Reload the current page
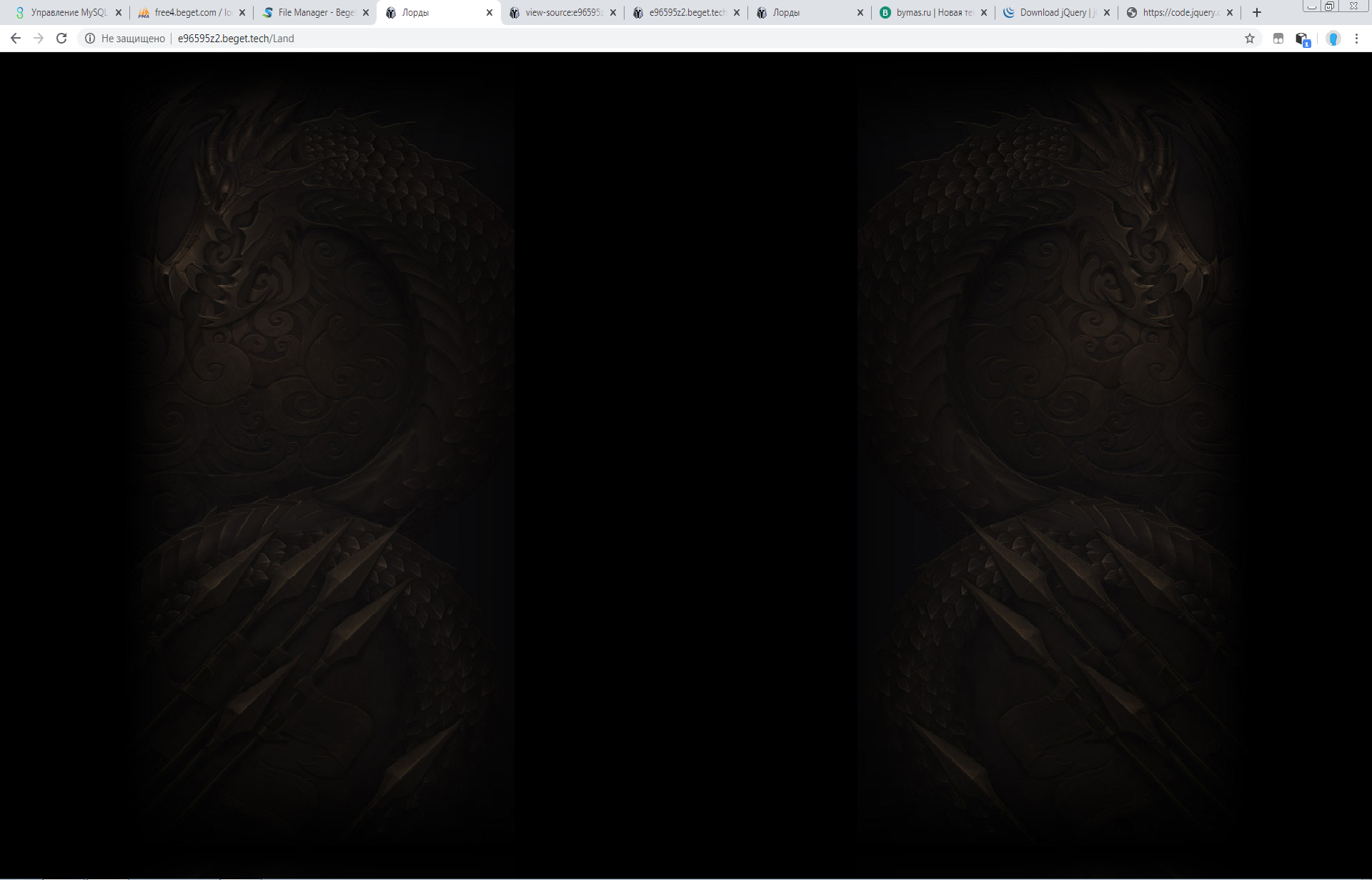Image resolution: width=1372 pixels, height=880 pixels. pos(61,39)
